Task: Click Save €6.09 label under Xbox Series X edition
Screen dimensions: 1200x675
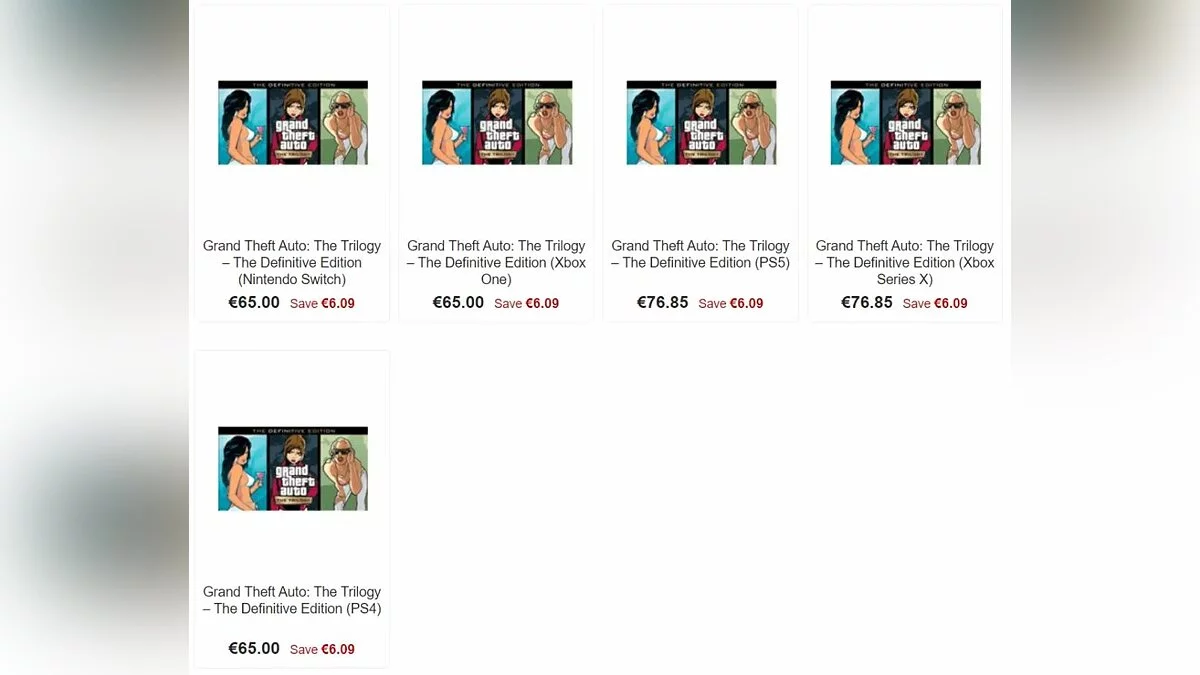Action: (935, 303)
